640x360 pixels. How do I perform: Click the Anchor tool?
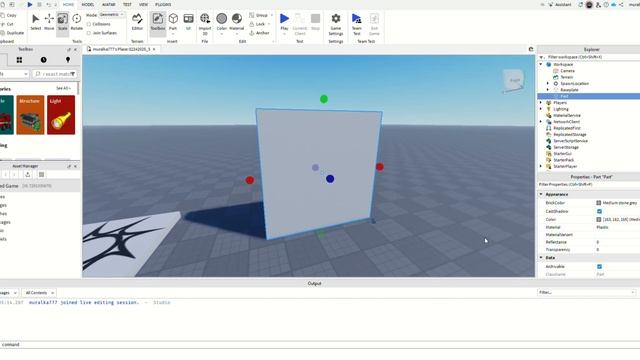click(x=259, y=33)
